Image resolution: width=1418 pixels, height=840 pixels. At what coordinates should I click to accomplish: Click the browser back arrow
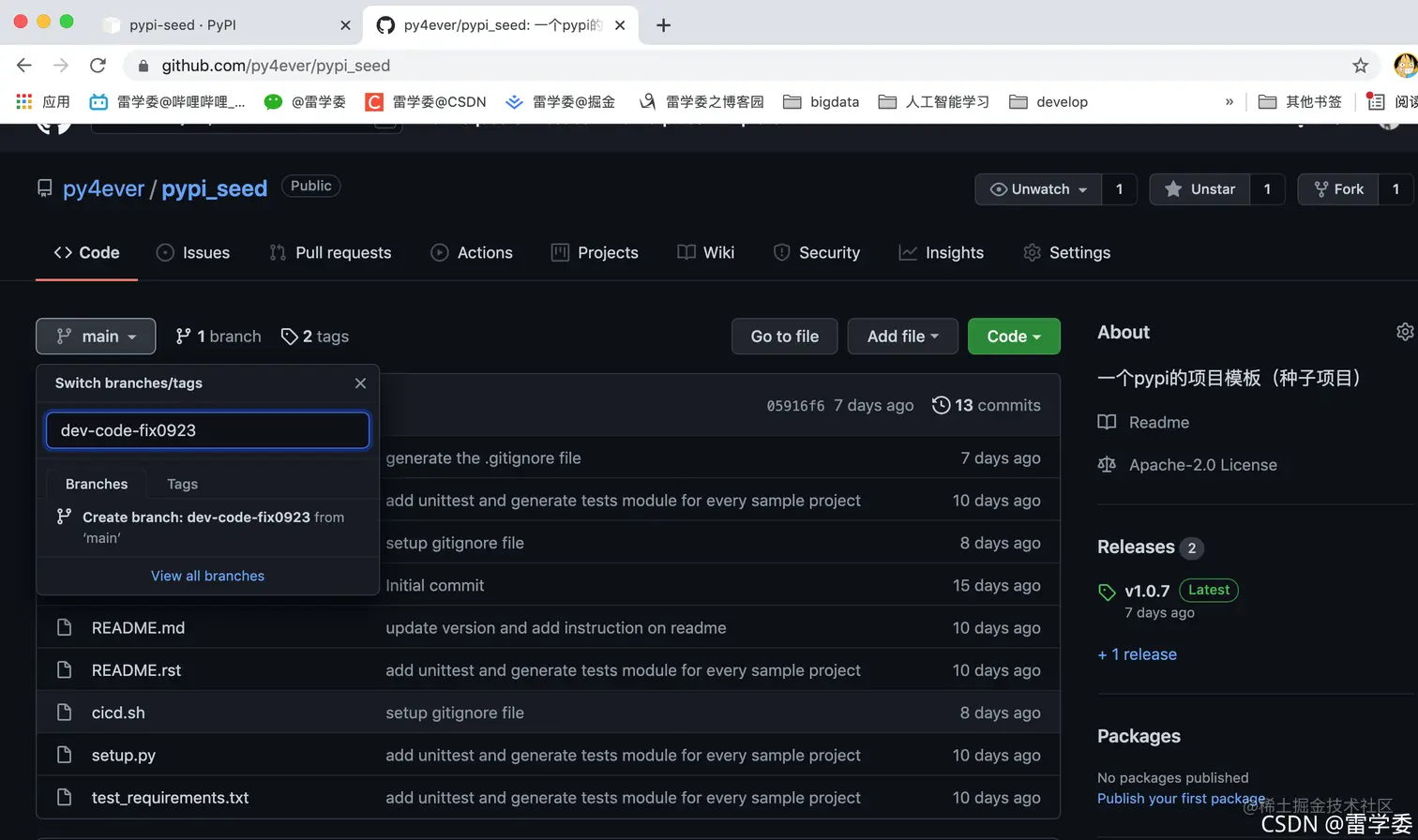[24, 66]
